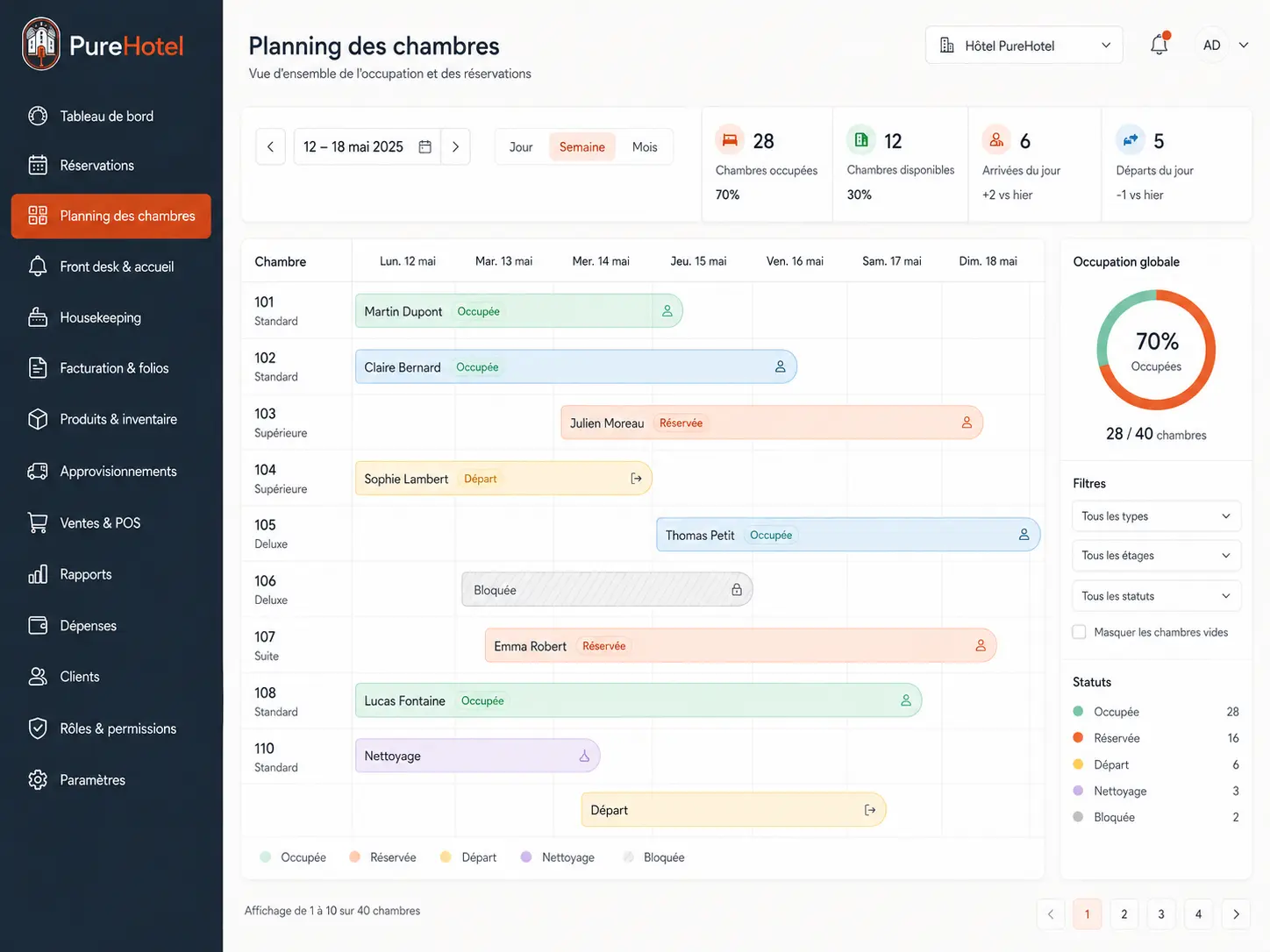Click the lock icon on the Bloquée bar
1270x952 pixels.
[737, 590]
